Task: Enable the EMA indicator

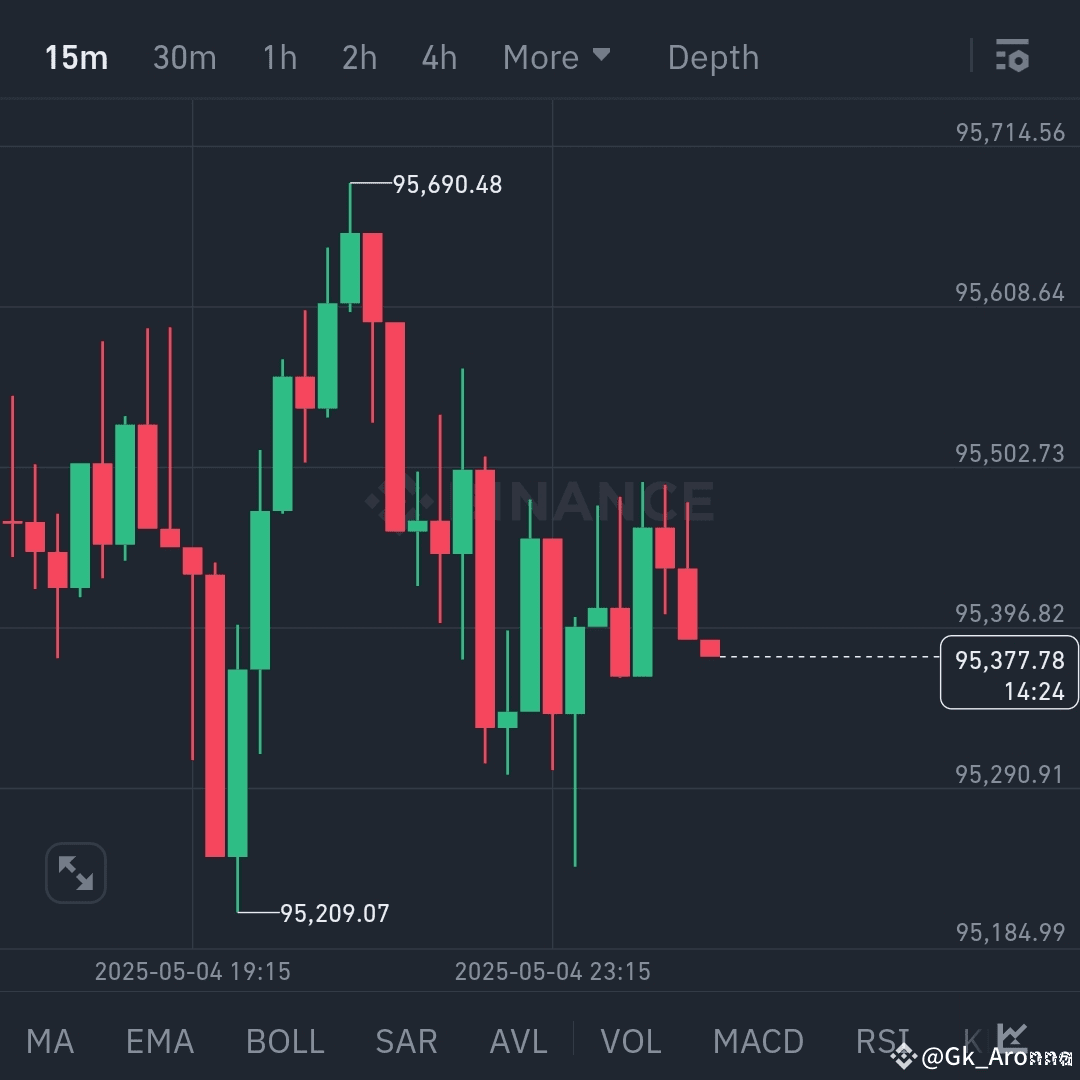Action: pos(159,1041)
